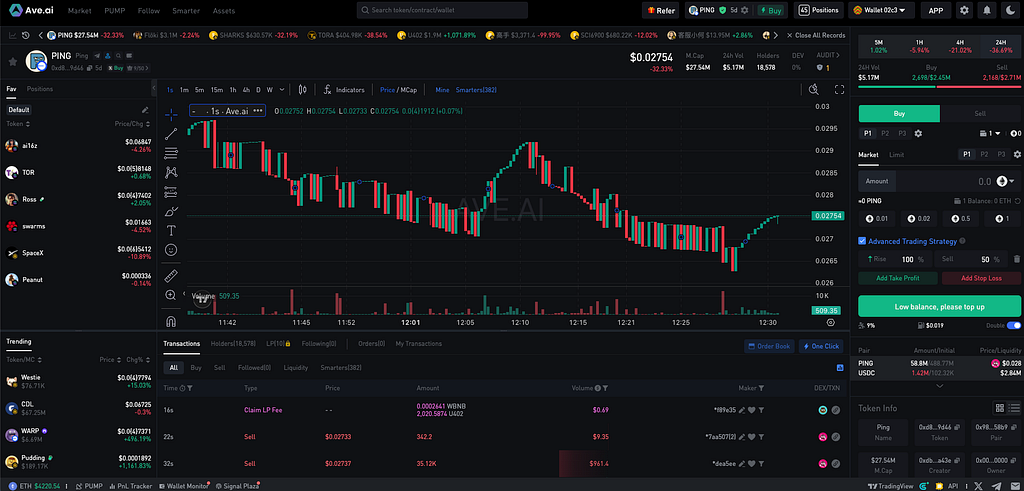Open the Wallet 02c3 dropdown
Screen dimensions: 1024x491
(x=881, y=10)
